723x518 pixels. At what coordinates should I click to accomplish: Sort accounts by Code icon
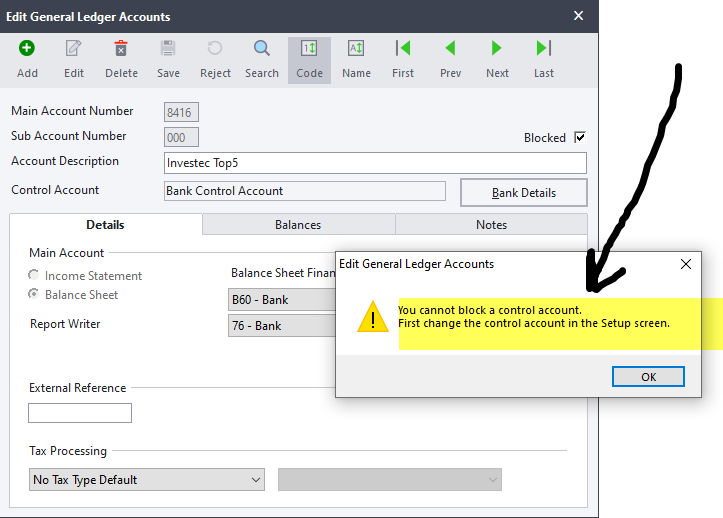tap(309, 49)
